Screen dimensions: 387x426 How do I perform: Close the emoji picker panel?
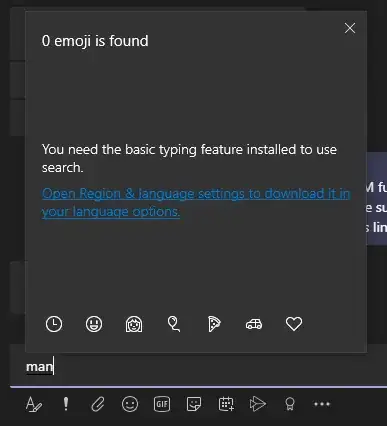[x=350, y=28]
